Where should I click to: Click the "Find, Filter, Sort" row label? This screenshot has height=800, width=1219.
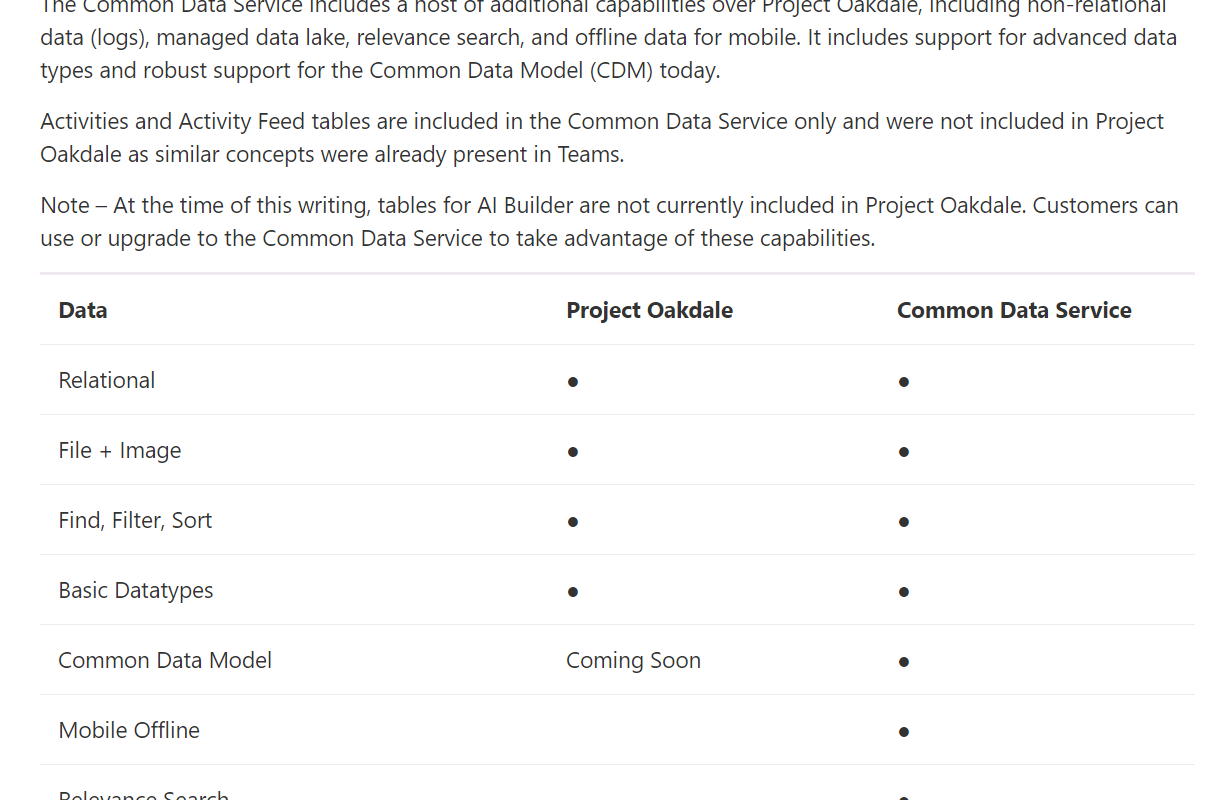click(135, 520)
